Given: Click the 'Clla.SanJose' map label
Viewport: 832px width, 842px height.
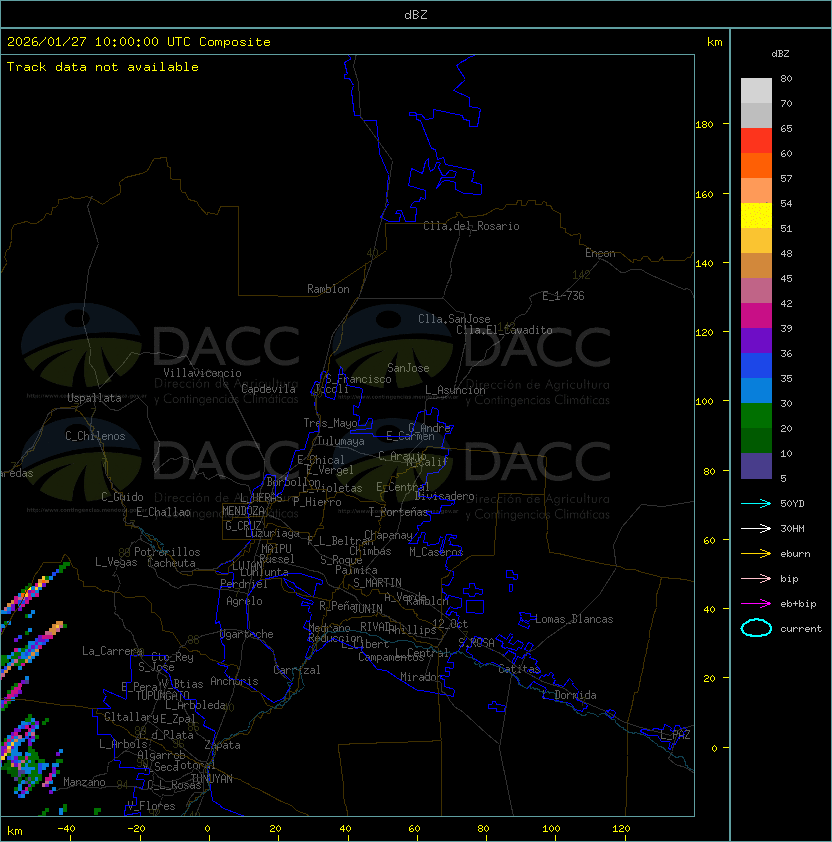Looking at the screenshot, I should pos(454,319).
